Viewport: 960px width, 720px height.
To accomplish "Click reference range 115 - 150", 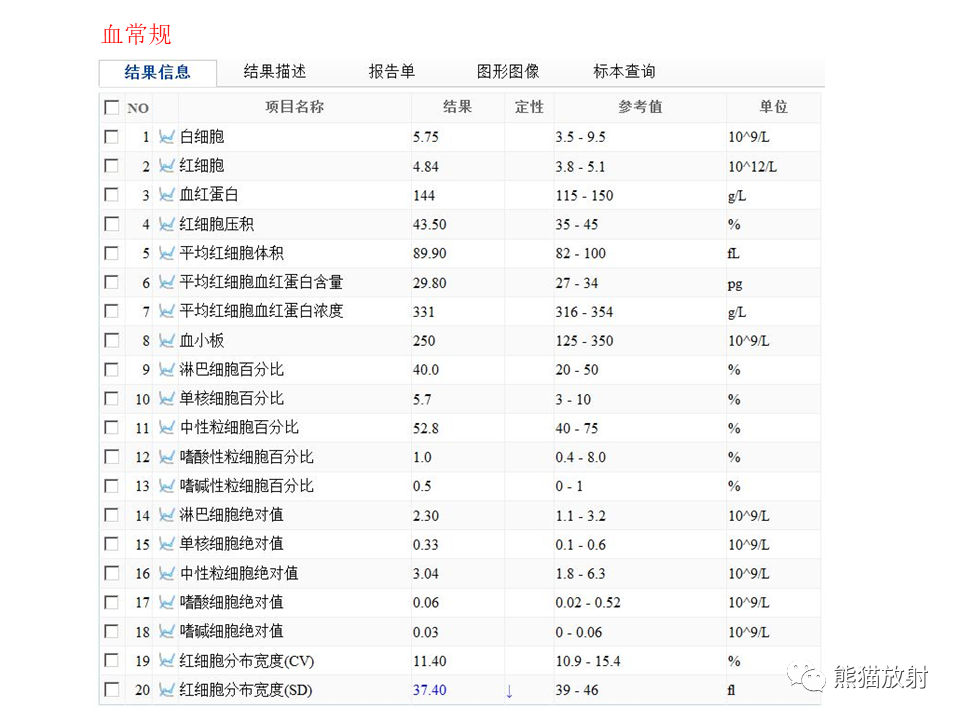I will [584, 196].
